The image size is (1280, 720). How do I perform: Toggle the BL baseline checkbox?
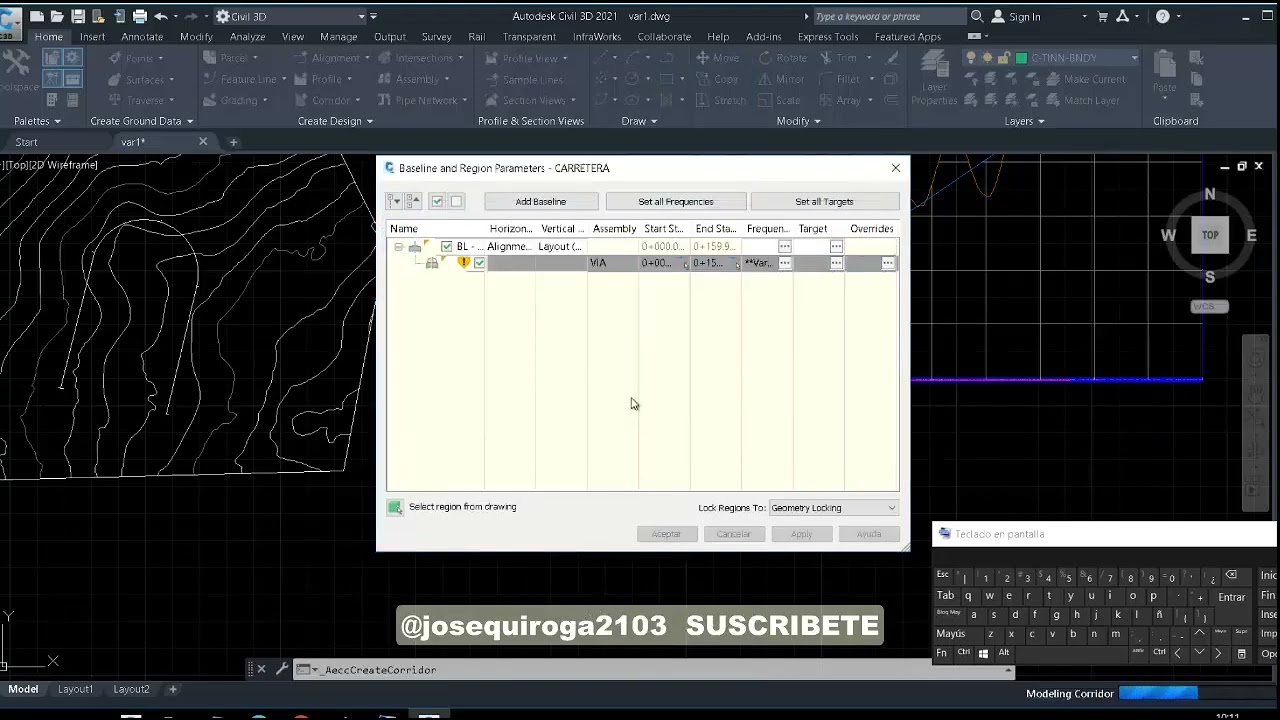[447, 246]
